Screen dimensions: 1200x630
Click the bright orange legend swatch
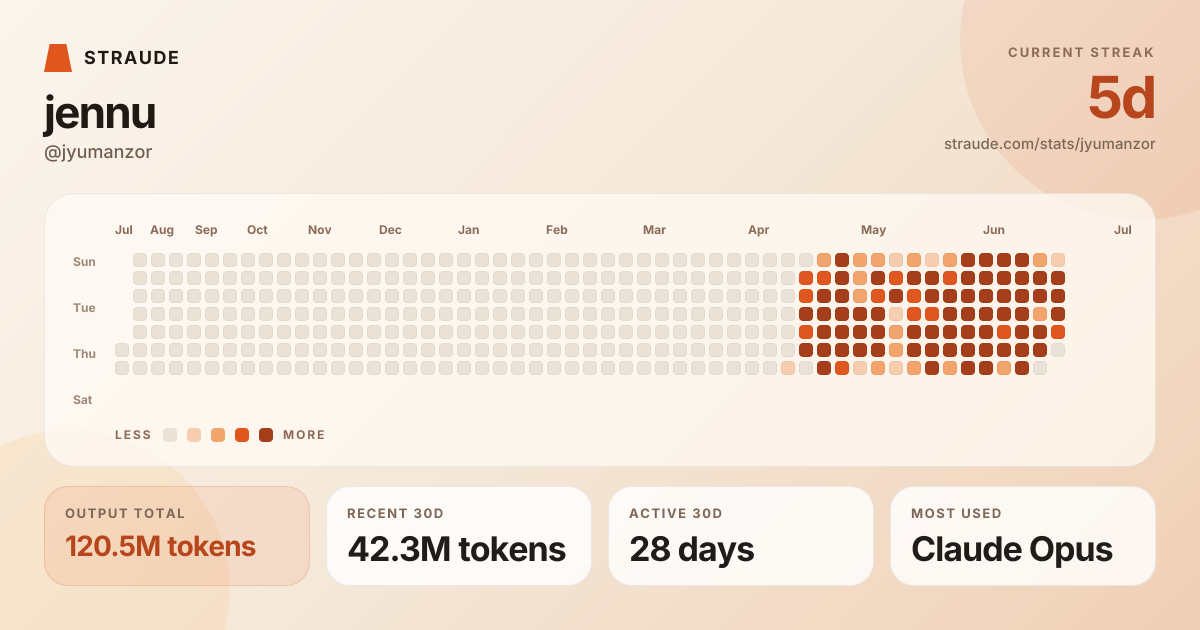[242, 435]
